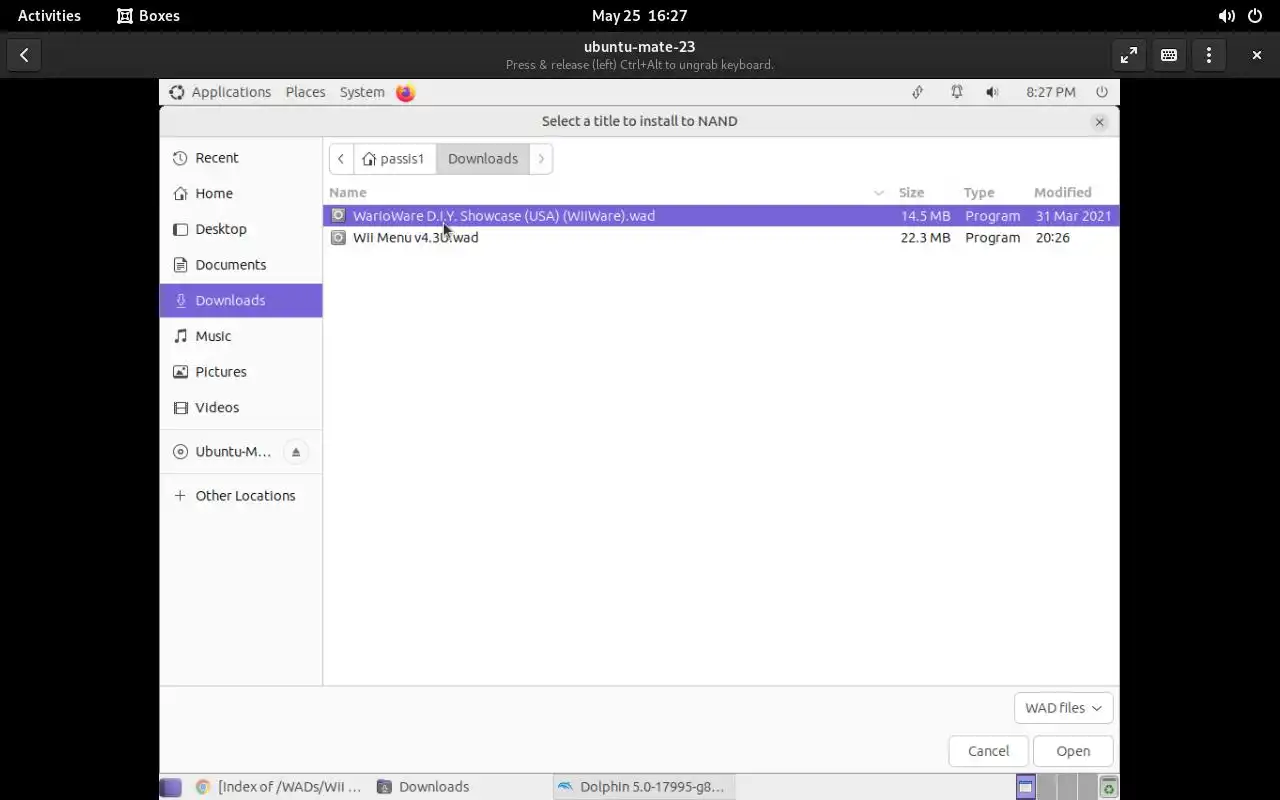Close the ubuntu-mate-23 Boxes window

pyautogui.click(x=1257, y=55)
